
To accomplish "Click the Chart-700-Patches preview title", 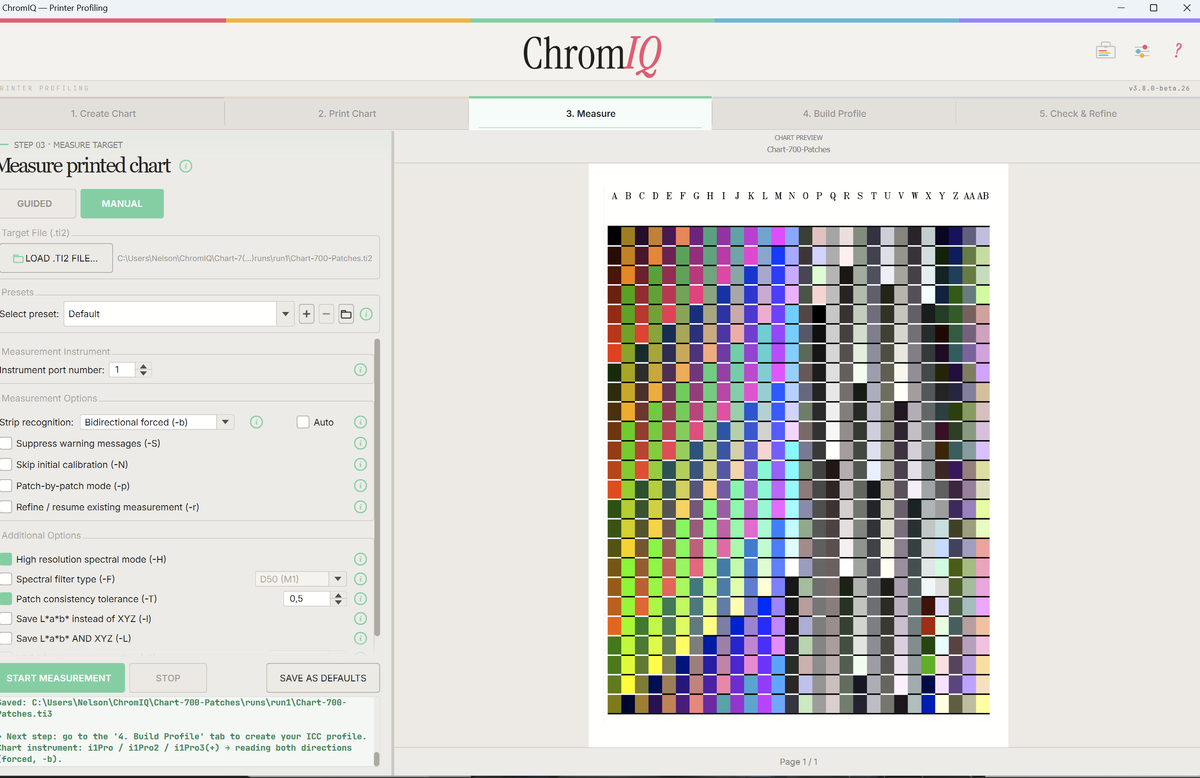I will click(x=798, y=150).
